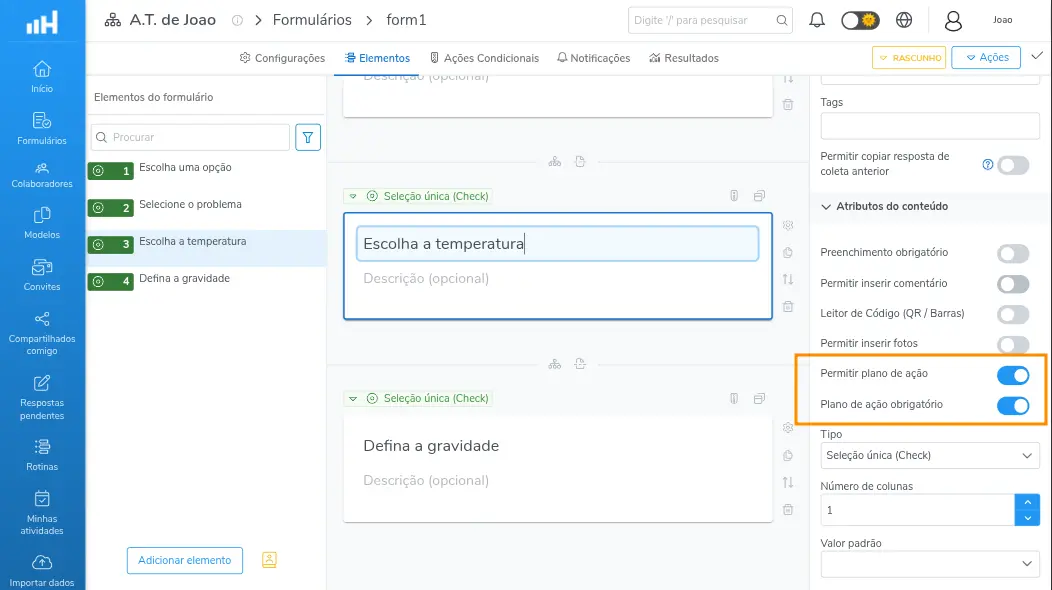Select element 4 Defina a gravidade

(206, 281)
